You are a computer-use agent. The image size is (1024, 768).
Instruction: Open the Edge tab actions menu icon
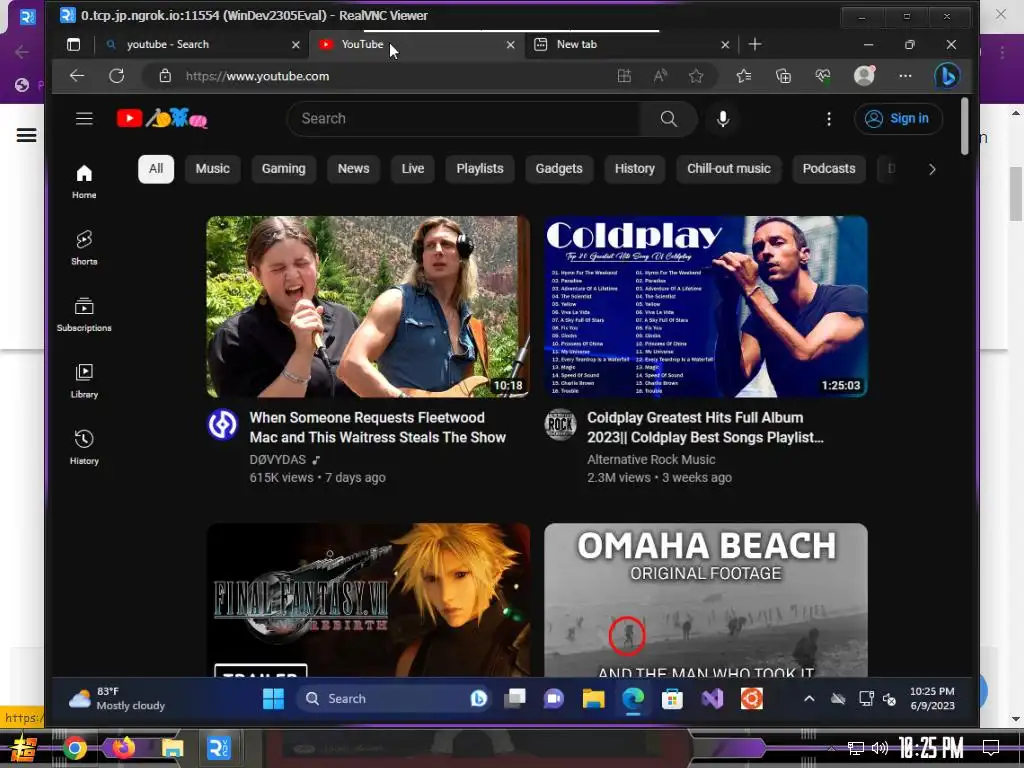pos(74,44)
